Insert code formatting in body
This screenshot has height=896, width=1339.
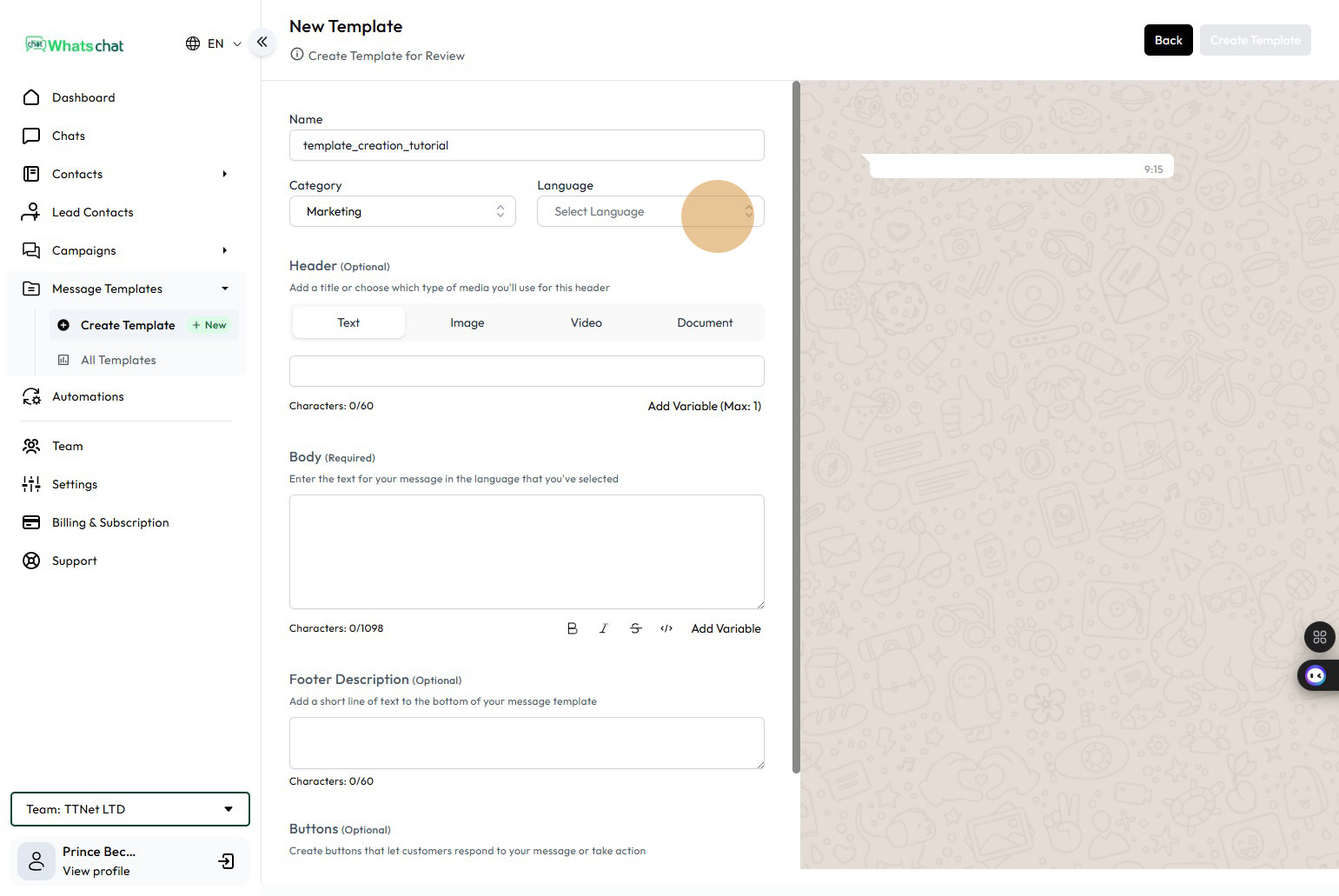666,628
